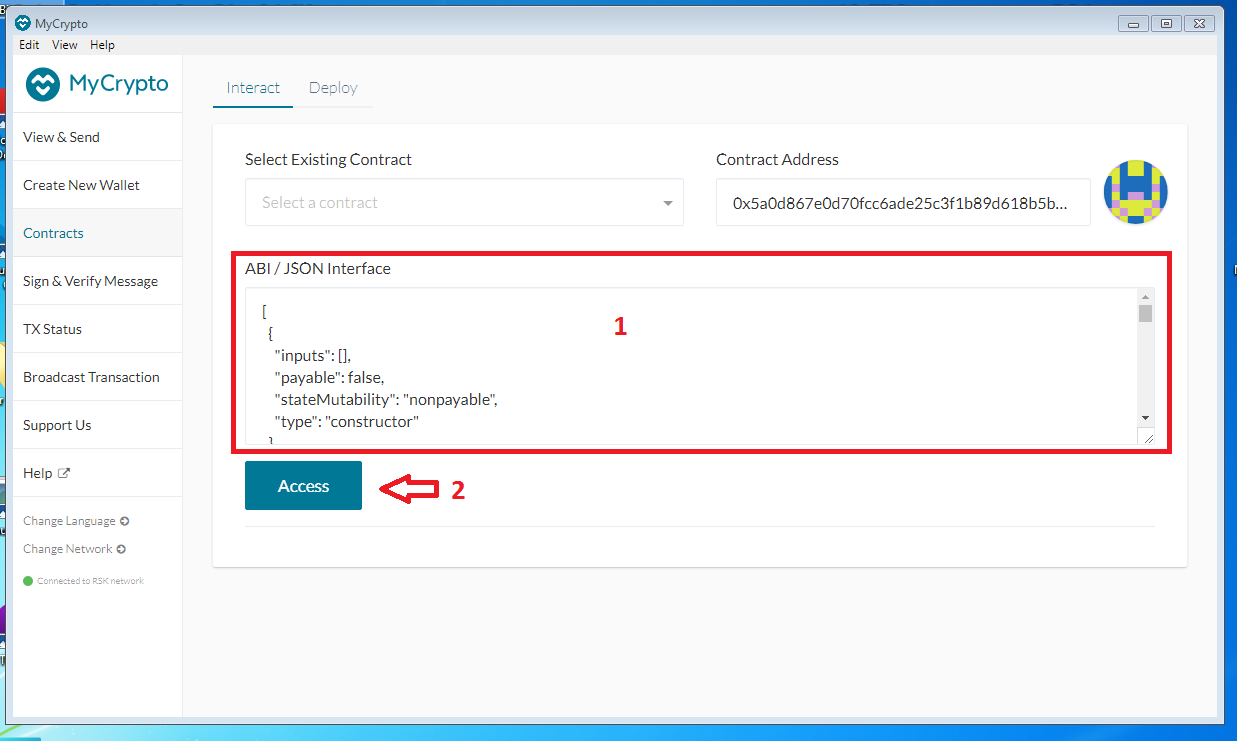The height and width of the screenshot is (741, 1237).
Task: Click the "stateMutability": "nonpayable" line
Action: (386, 400)
